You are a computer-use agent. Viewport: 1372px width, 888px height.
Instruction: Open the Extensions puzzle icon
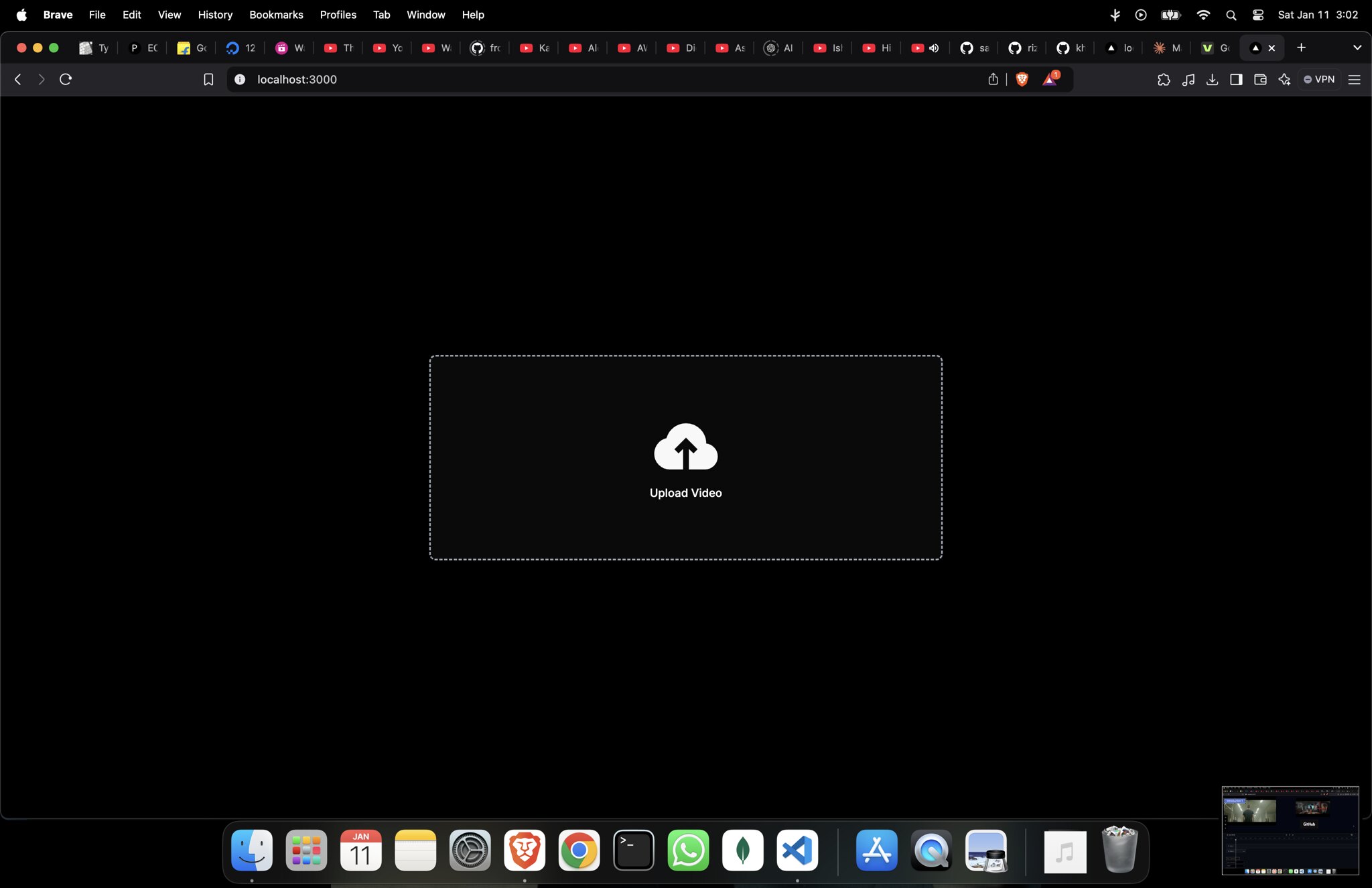point(1164,80)
